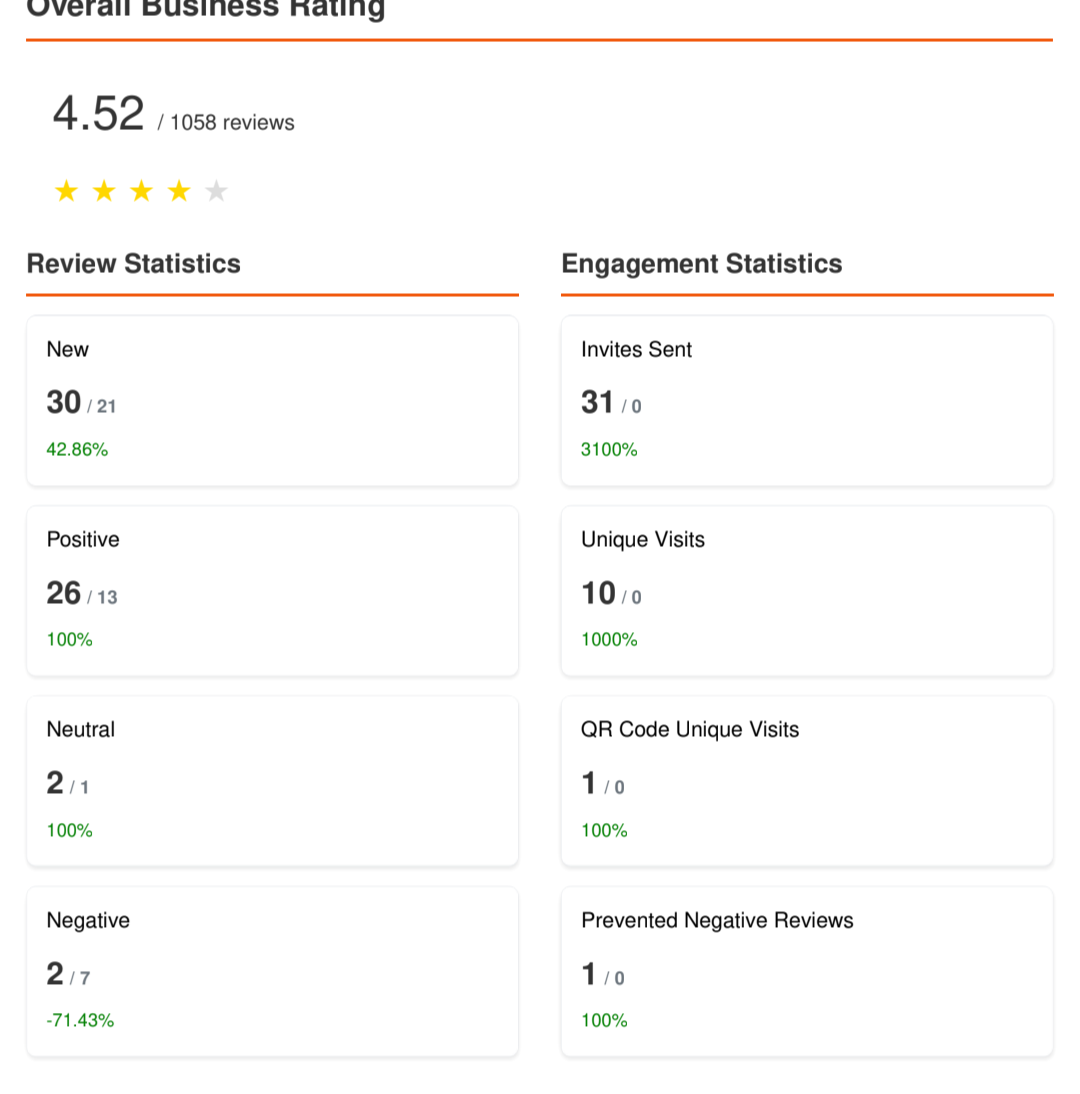Open the Invites Sent card
This screenshot has height=1094, width=1080.
click(807, 400)
